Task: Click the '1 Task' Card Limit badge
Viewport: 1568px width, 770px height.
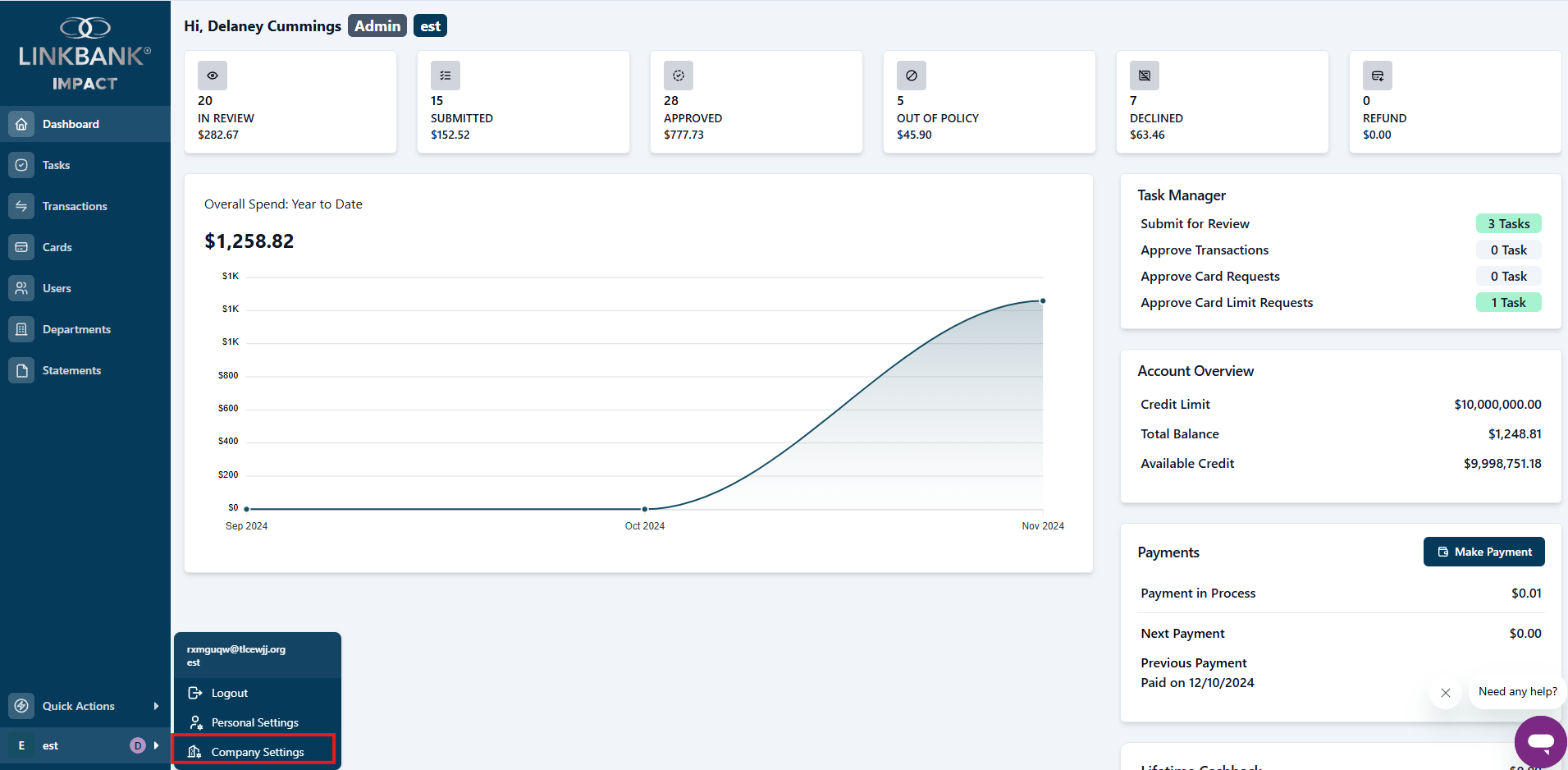Action: (x=1508, y=302)
